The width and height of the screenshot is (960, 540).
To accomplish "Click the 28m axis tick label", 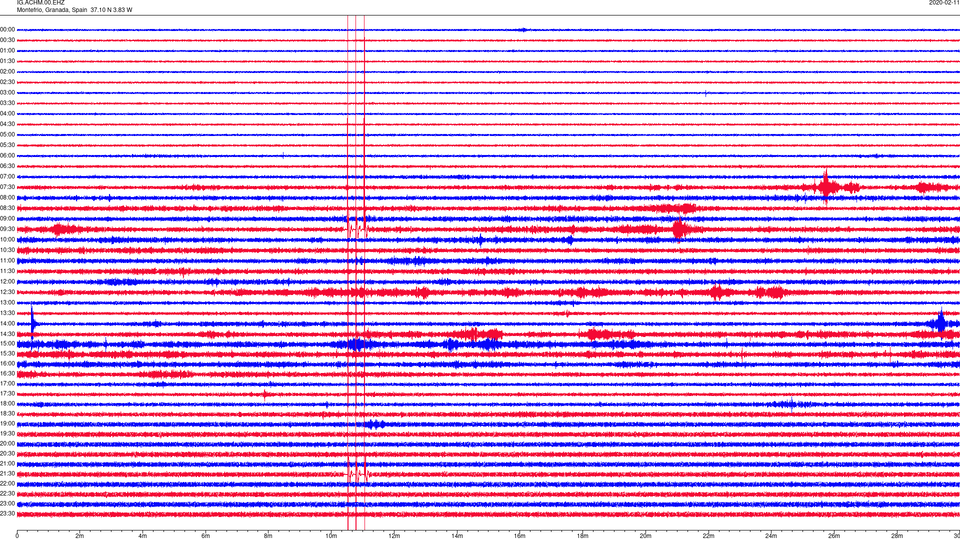I will (x=897, y=536).
